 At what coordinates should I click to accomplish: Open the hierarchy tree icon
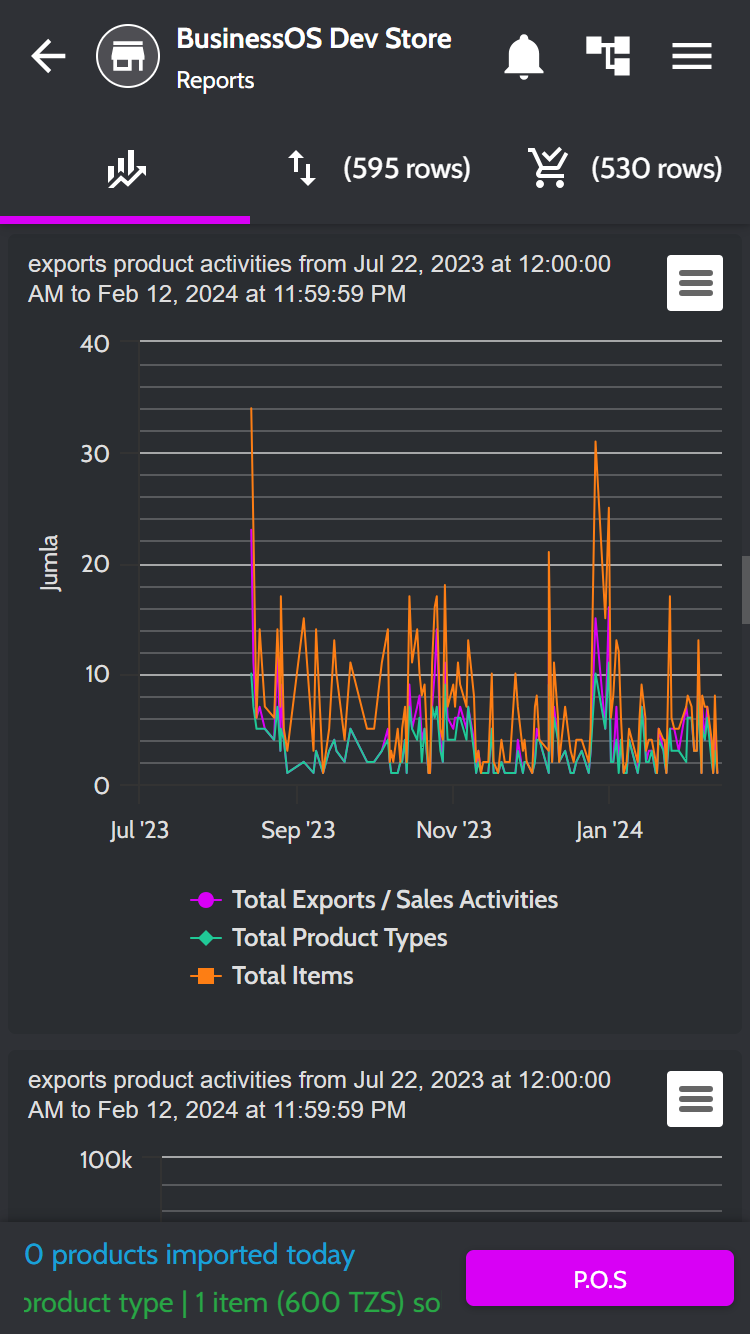click(607, 57)
